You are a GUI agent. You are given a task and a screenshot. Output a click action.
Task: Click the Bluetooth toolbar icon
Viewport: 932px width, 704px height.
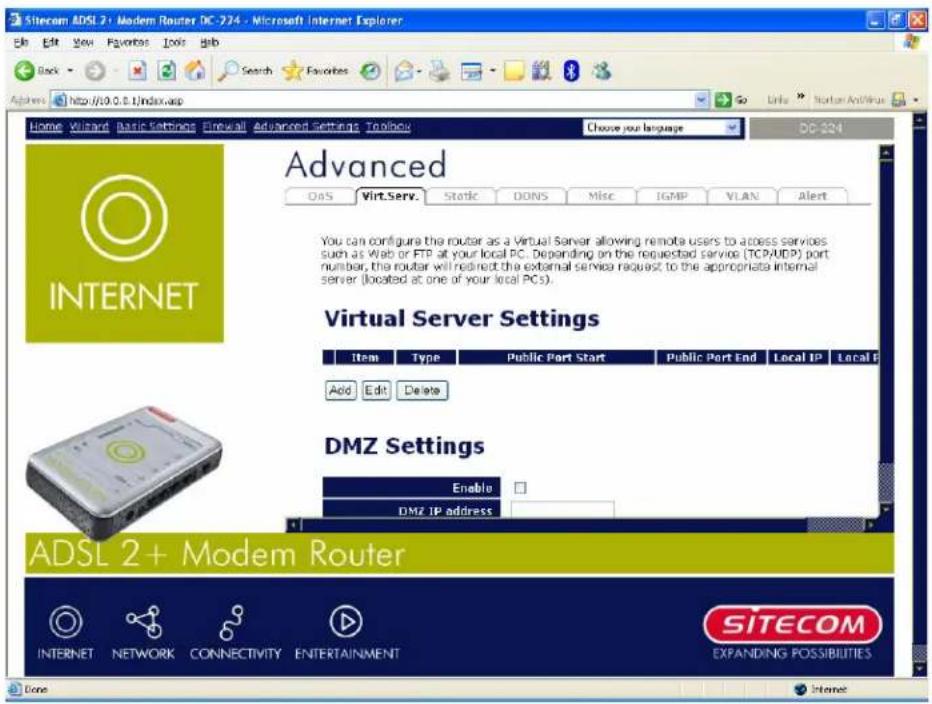point(571,71)
